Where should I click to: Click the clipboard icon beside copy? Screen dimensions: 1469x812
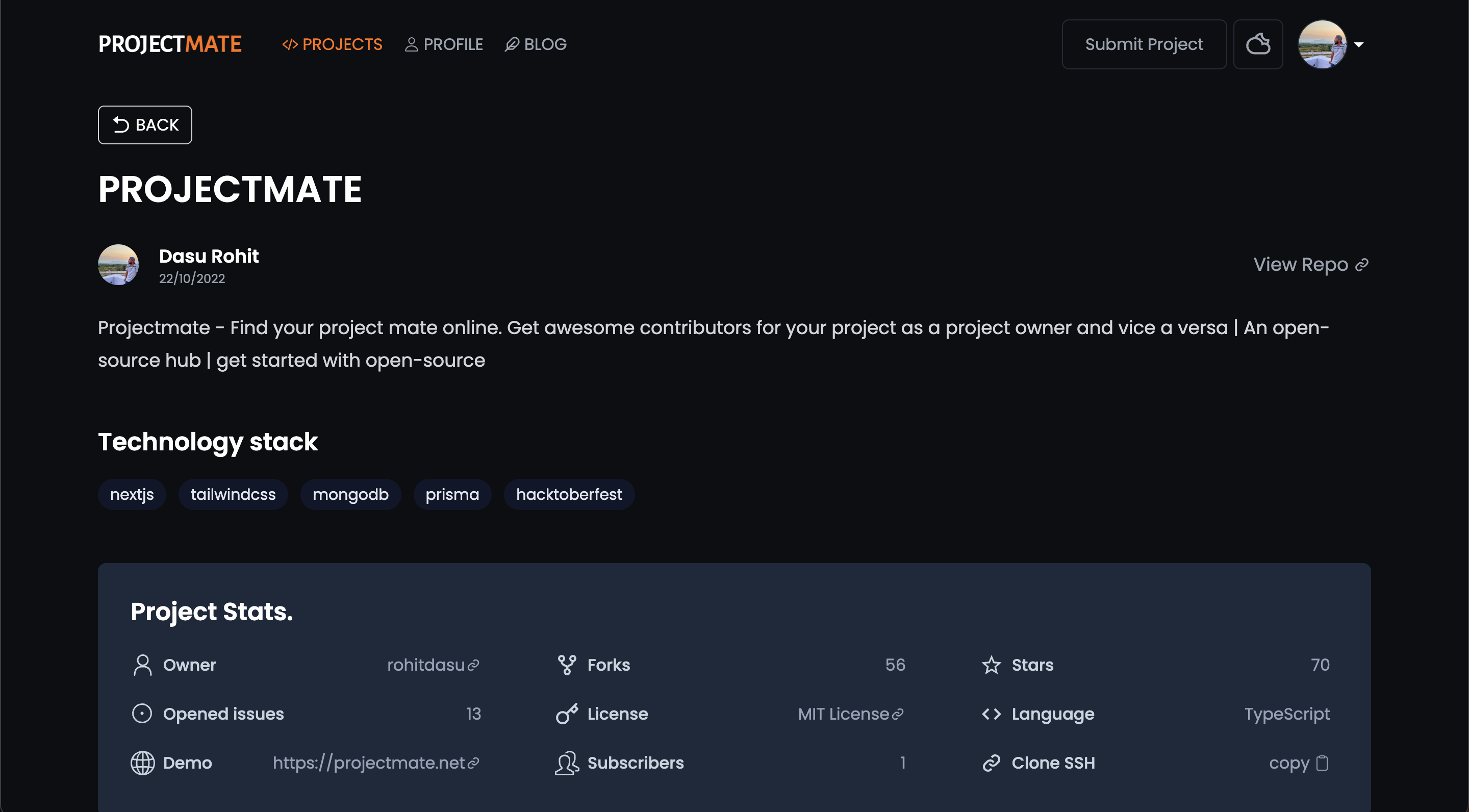coord(1323,763)
